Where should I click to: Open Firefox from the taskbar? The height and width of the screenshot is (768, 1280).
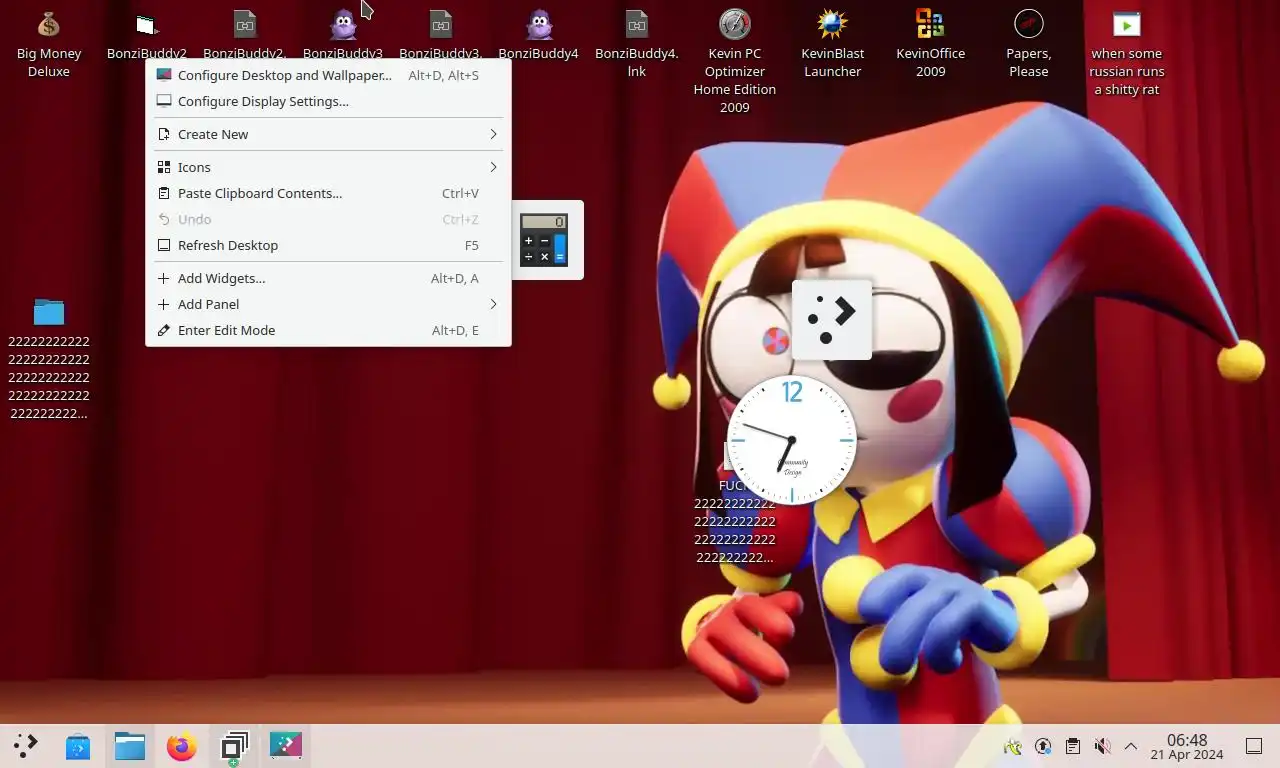click(x=181, y=746)
